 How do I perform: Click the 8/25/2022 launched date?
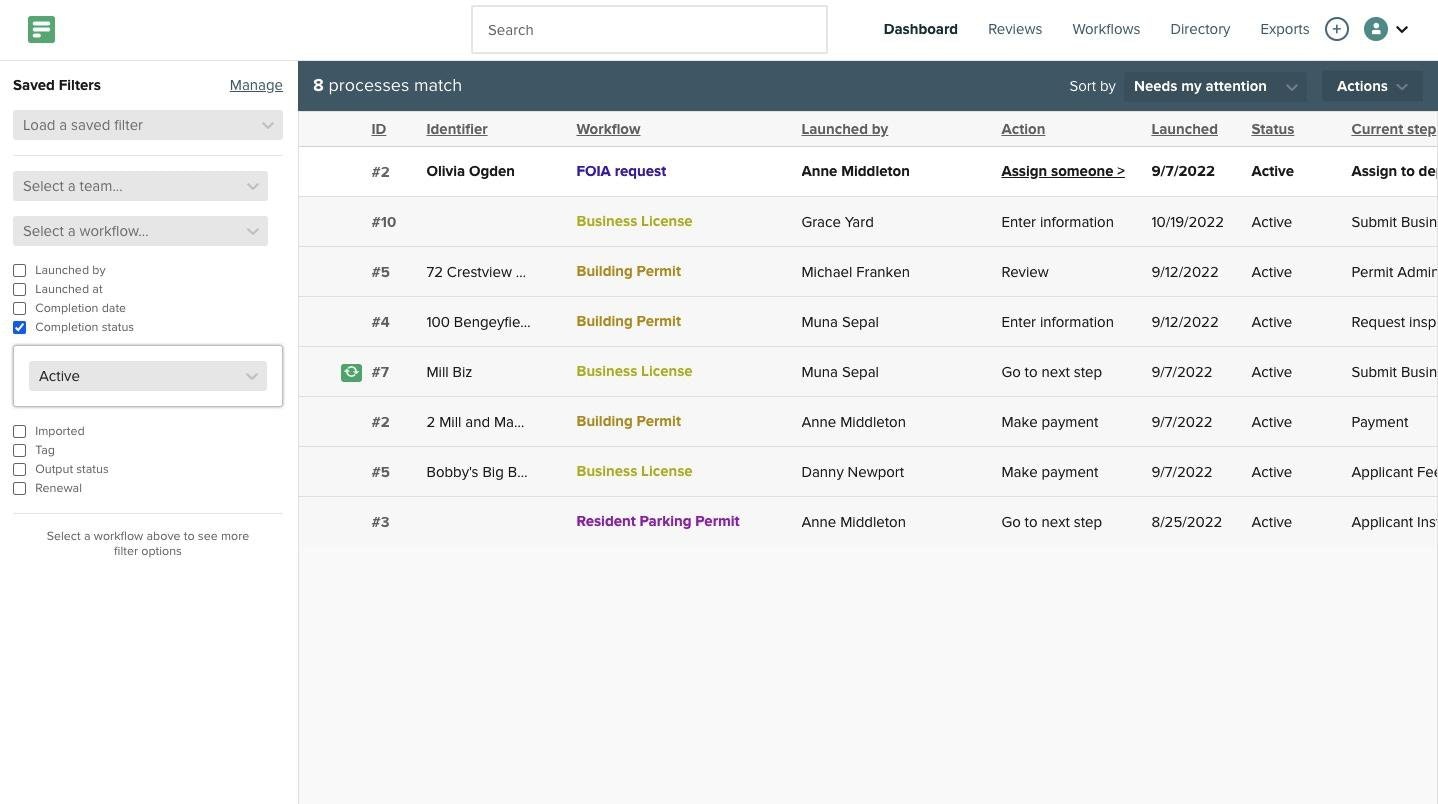[x=1186, y=522]
